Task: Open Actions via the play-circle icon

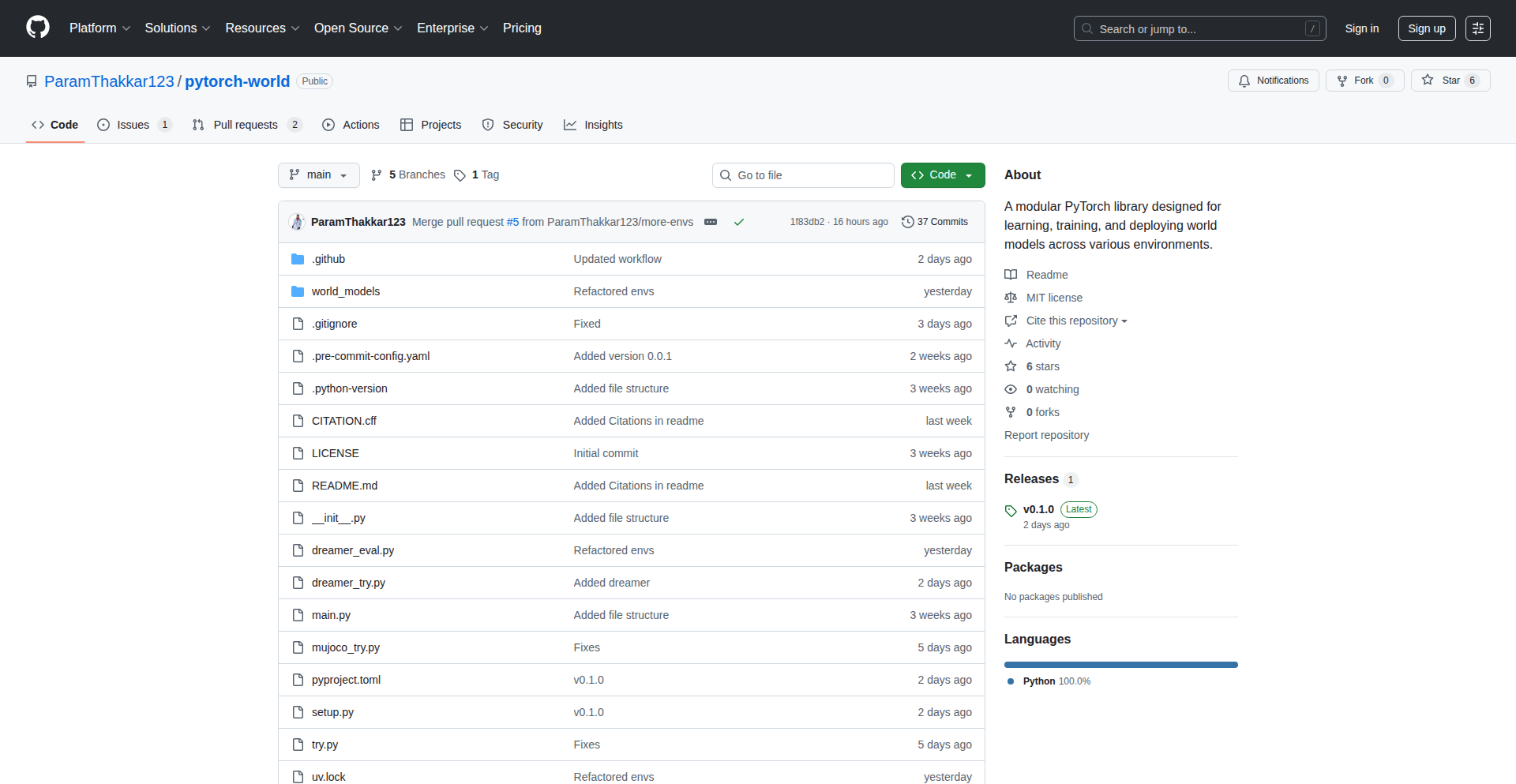Action: (x=328, y=125)
